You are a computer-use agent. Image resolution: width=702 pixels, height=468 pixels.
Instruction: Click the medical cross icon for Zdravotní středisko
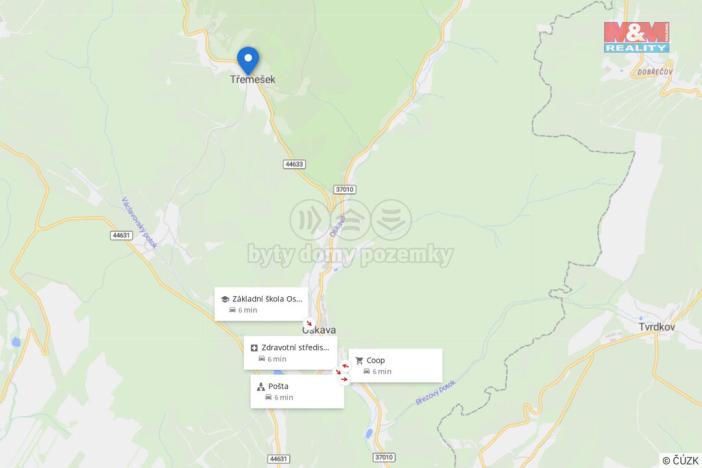[254, 348]
